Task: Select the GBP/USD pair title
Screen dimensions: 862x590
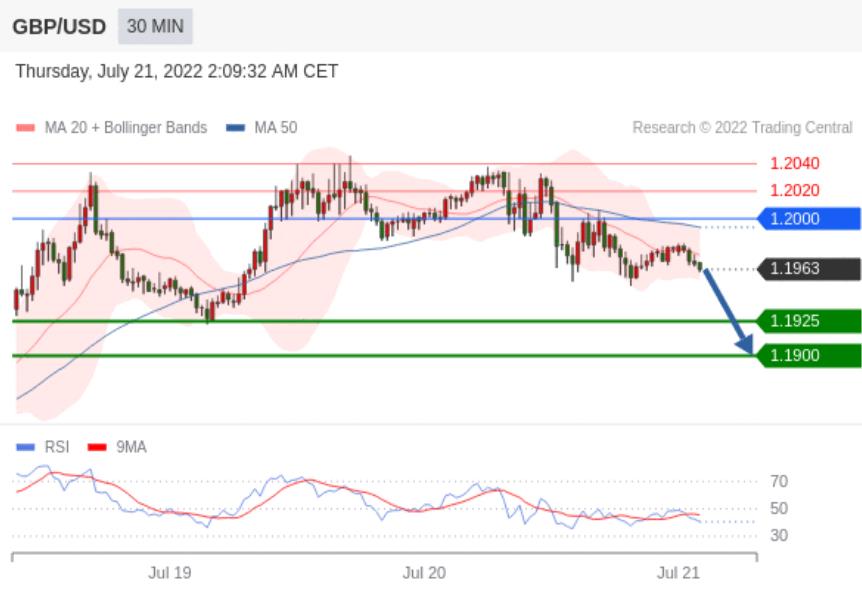Action: click(59, 27)
